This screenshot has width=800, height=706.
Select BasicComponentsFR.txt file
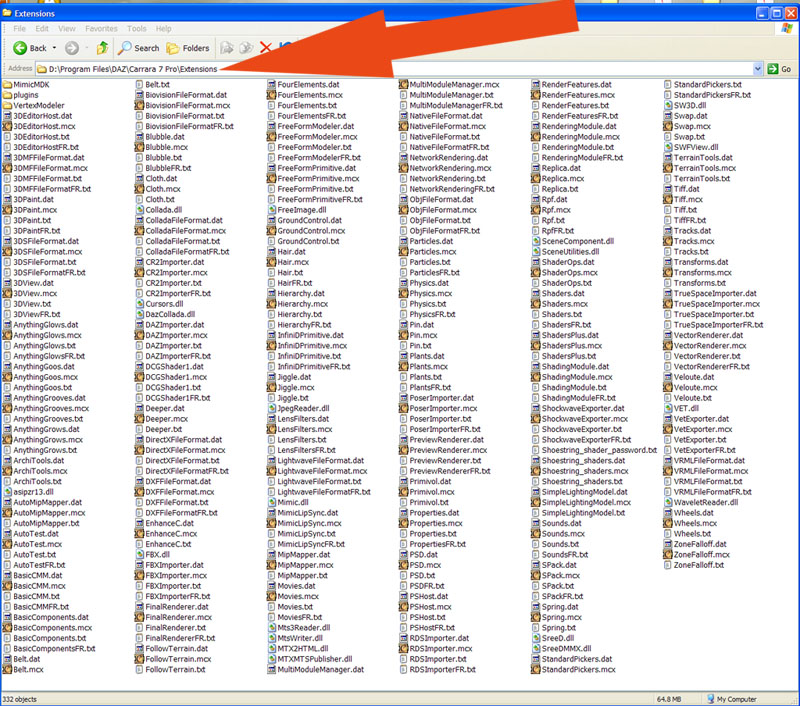[x=49, y=649]
